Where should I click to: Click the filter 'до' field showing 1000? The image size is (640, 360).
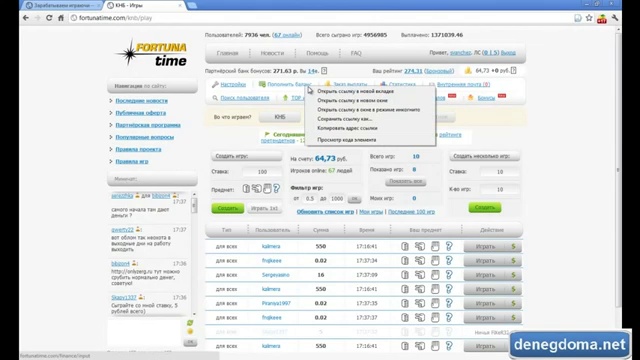click(337, 199)
